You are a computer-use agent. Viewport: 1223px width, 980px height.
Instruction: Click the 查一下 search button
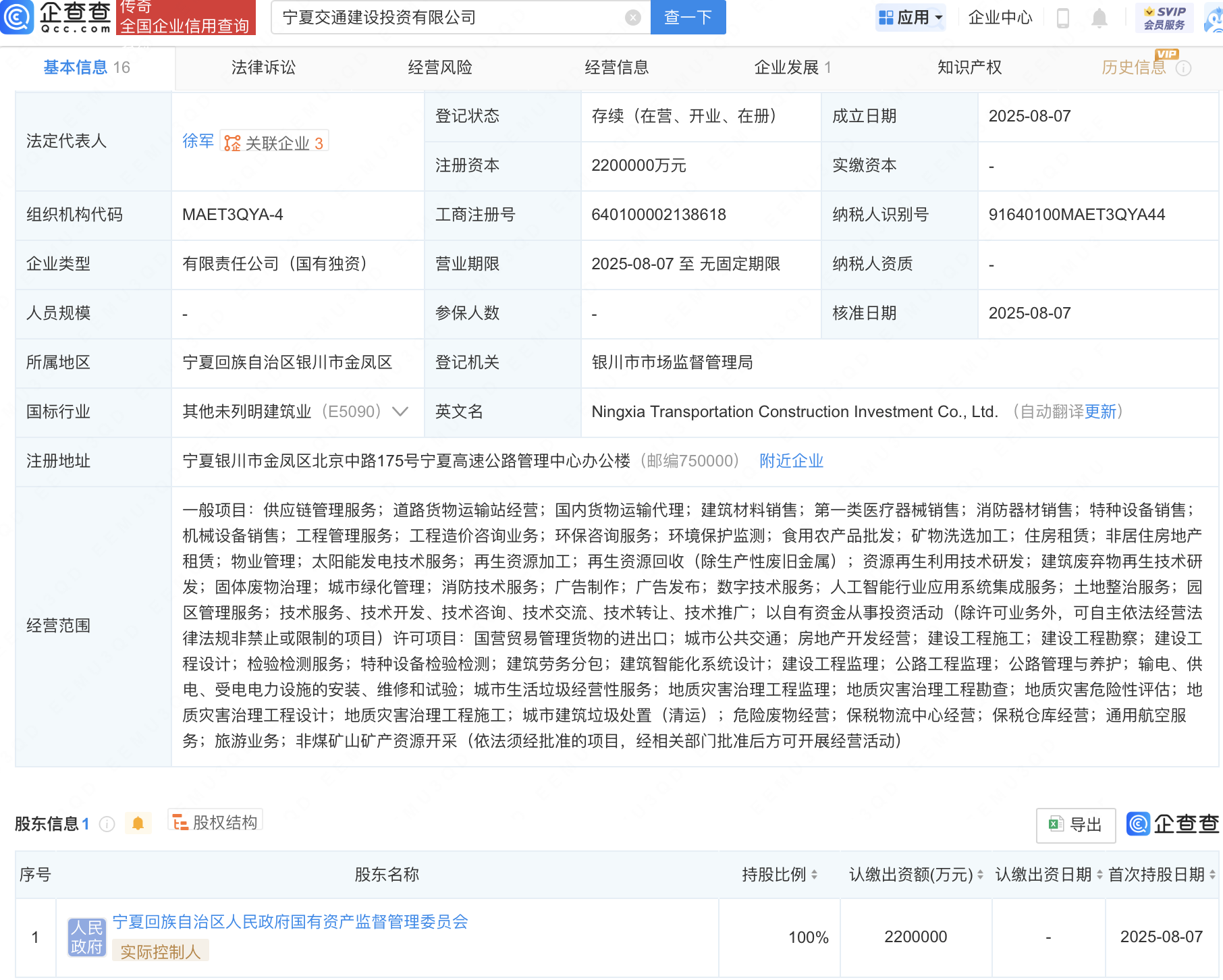pos(688,18)
